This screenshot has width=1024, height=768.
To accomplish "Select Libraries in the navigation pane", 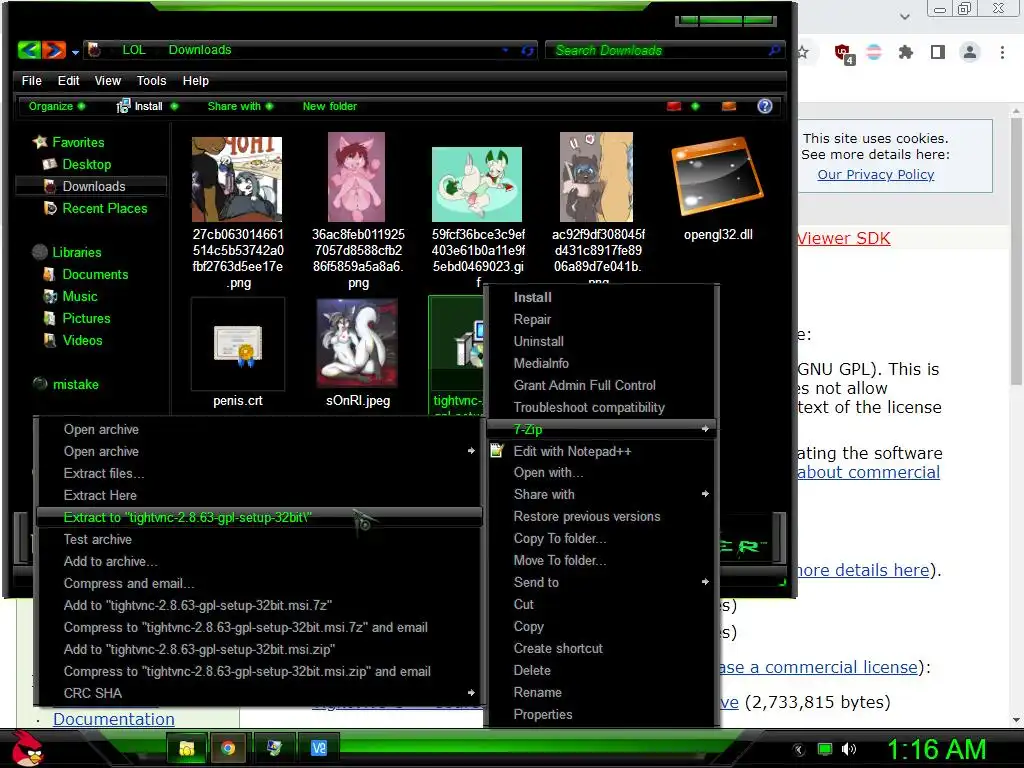I will (x=76, y=252).
